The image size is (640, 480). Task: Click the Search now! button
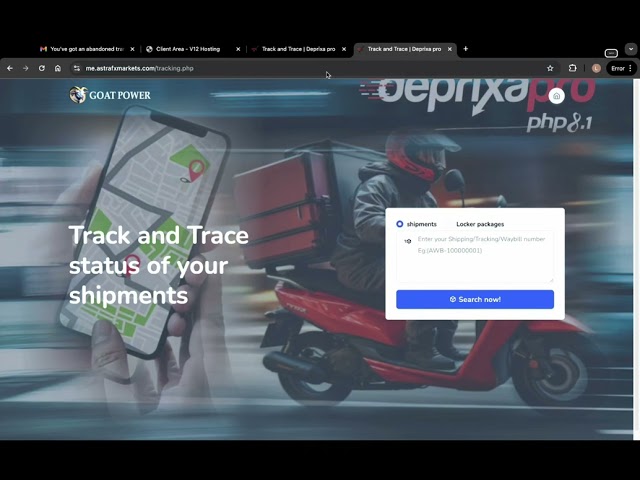point(475,299)
